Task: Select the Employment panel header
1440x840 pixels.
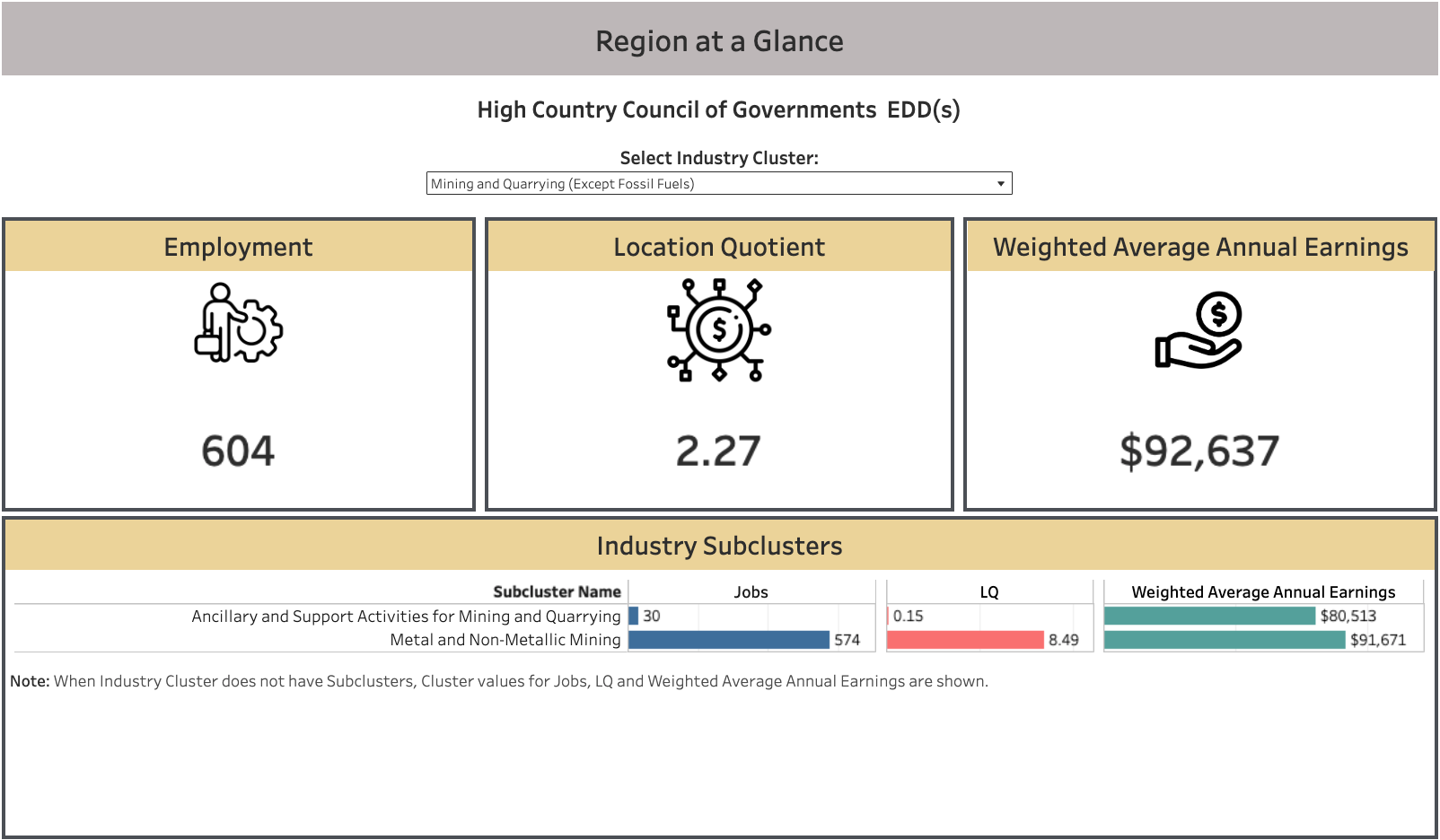Action: 239,247
